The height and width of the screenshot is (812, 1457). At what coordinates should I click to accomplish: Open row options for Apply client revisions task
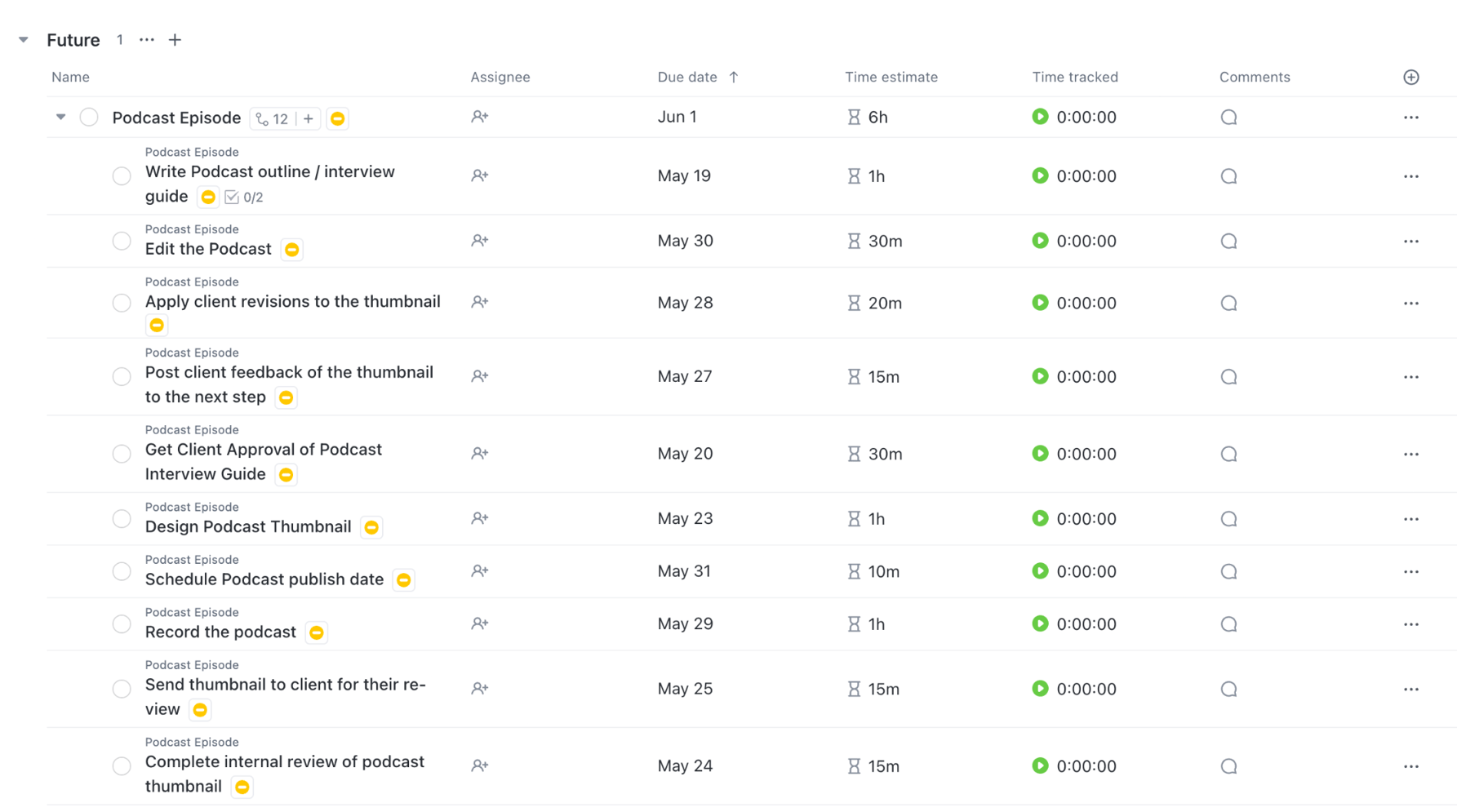click(x=1411, y=303)
